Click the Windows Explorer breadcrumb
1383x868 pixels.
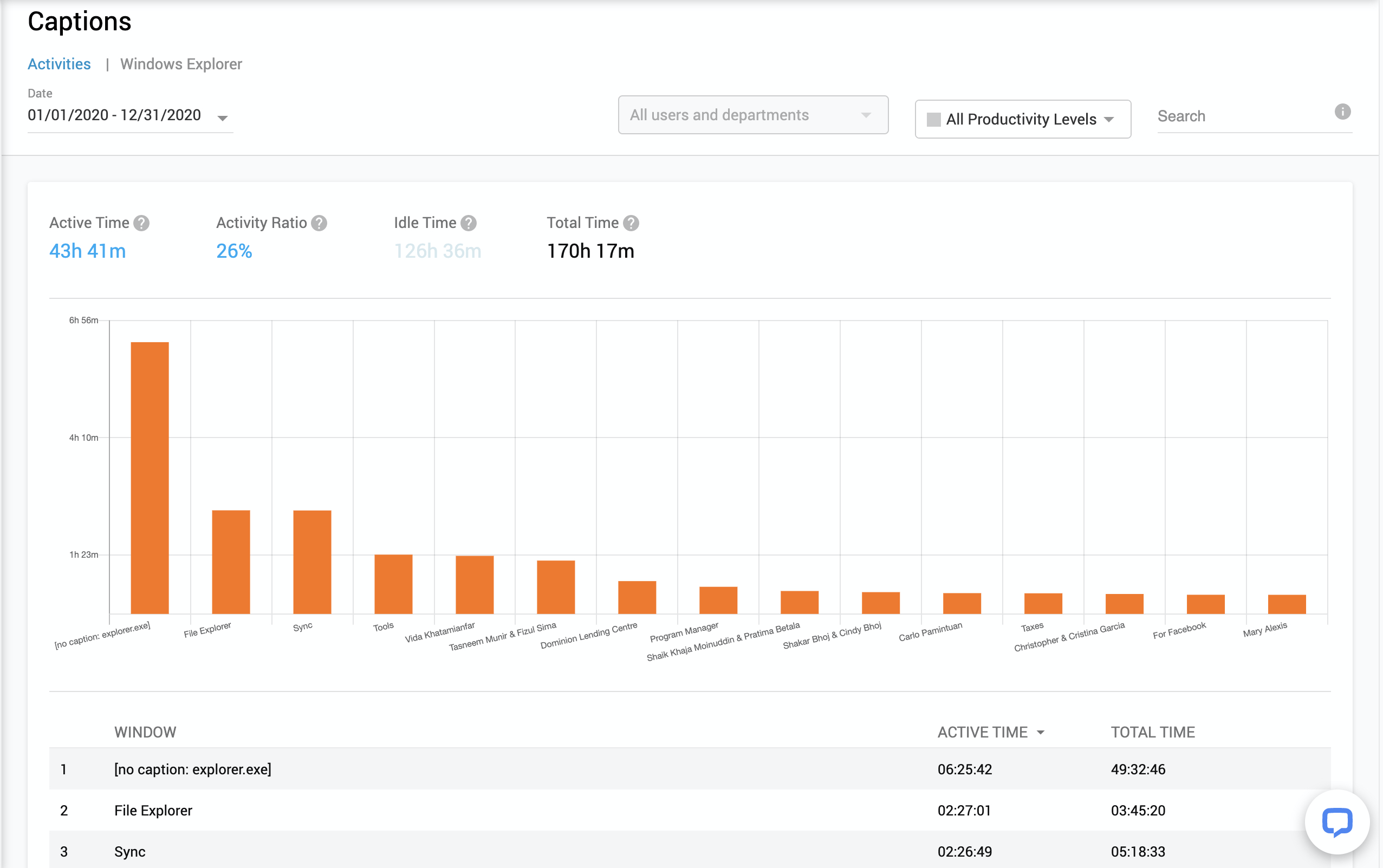181,64
